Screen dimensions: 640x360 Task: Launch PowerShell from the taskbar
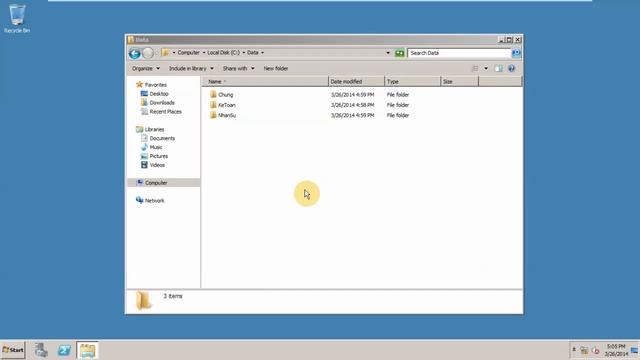pos(64,350)
